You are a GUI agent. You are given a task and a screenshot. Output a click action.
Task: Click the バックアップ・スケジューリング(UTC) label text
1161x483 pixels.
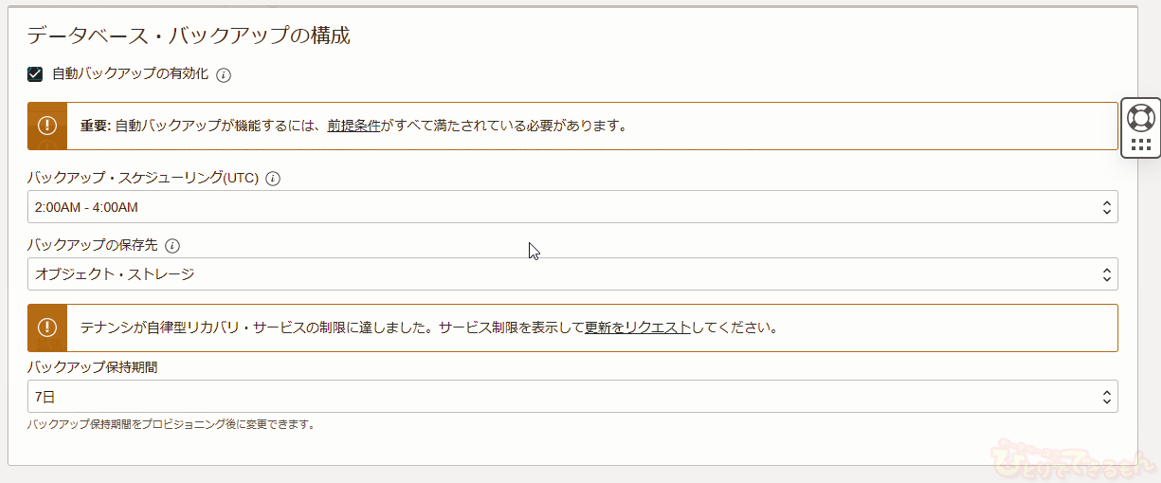click(x=143, y=179)
